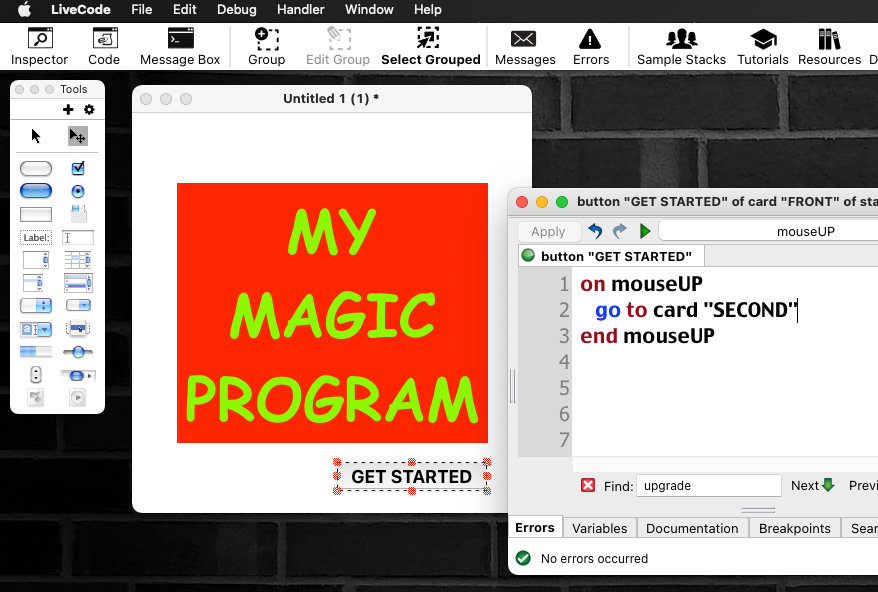Pick the popup menu control in Tools
This screenshot has height=592, width=878.
(78, 328)
